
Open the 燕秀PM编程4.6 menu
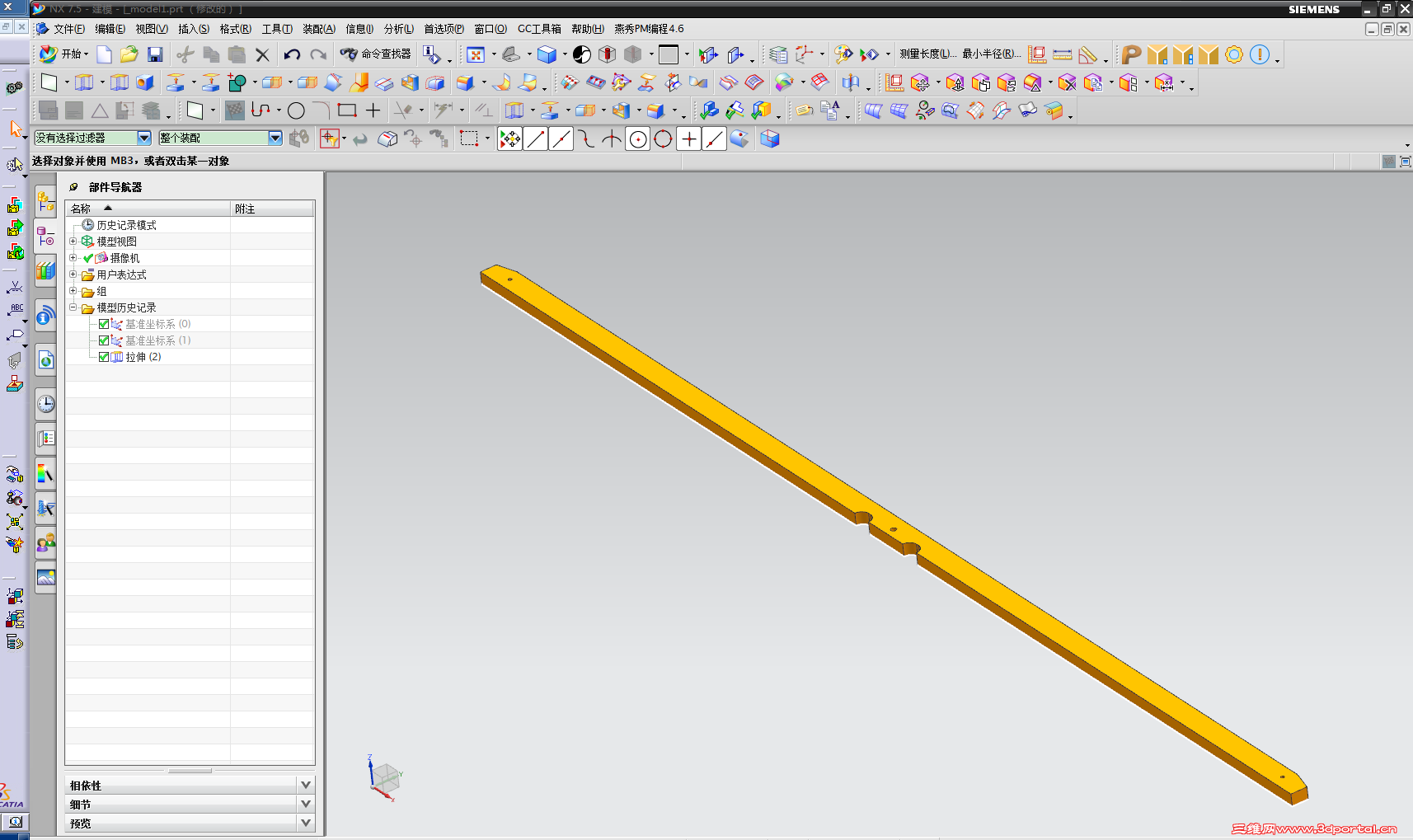point(649,29)
